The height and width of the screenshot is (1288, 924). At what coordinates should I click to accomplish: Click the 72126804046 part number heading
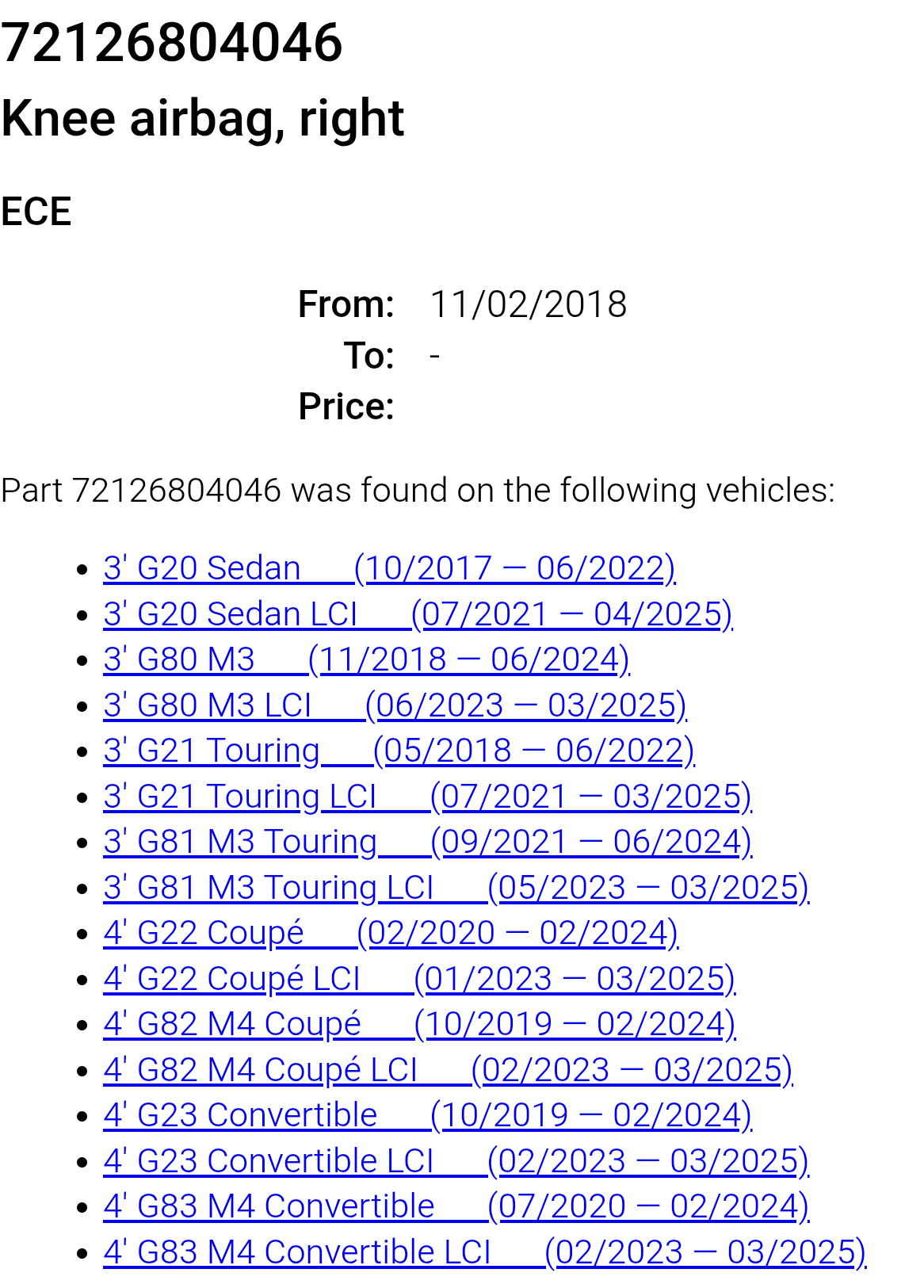pos(171,42)
